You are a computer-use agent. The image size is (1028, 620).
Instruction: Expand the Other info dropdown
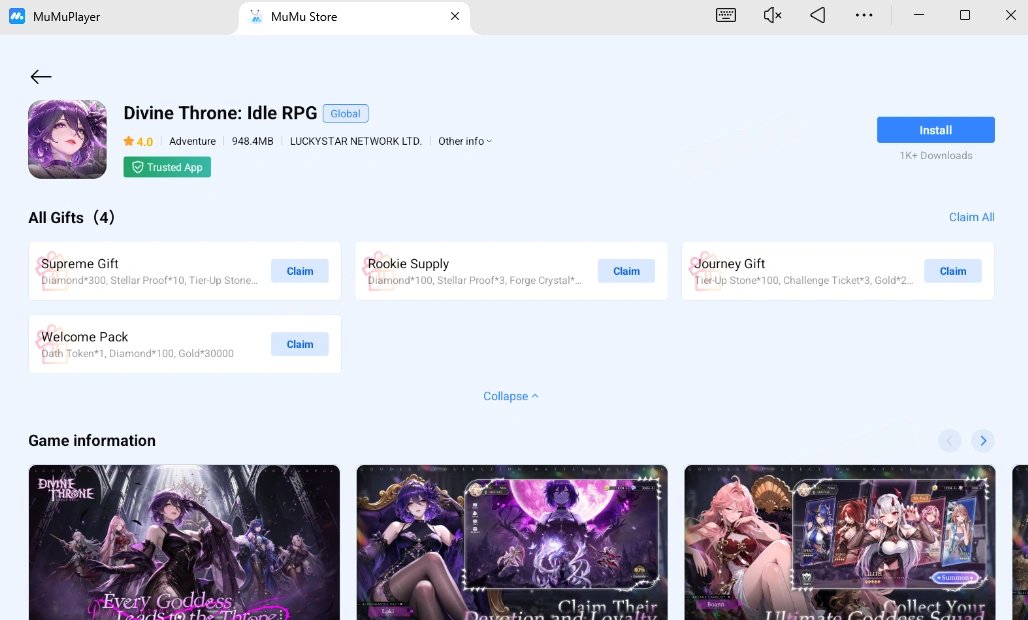[x=465, y=141]
